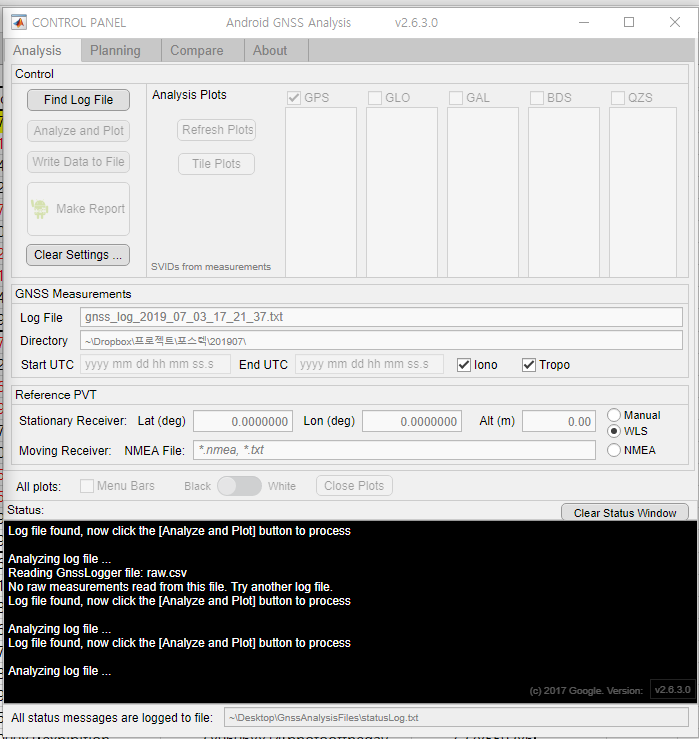This screenshot has width=699, height=739.
Task: Click the Start UTC input field
Action: (x=155, y=364)
